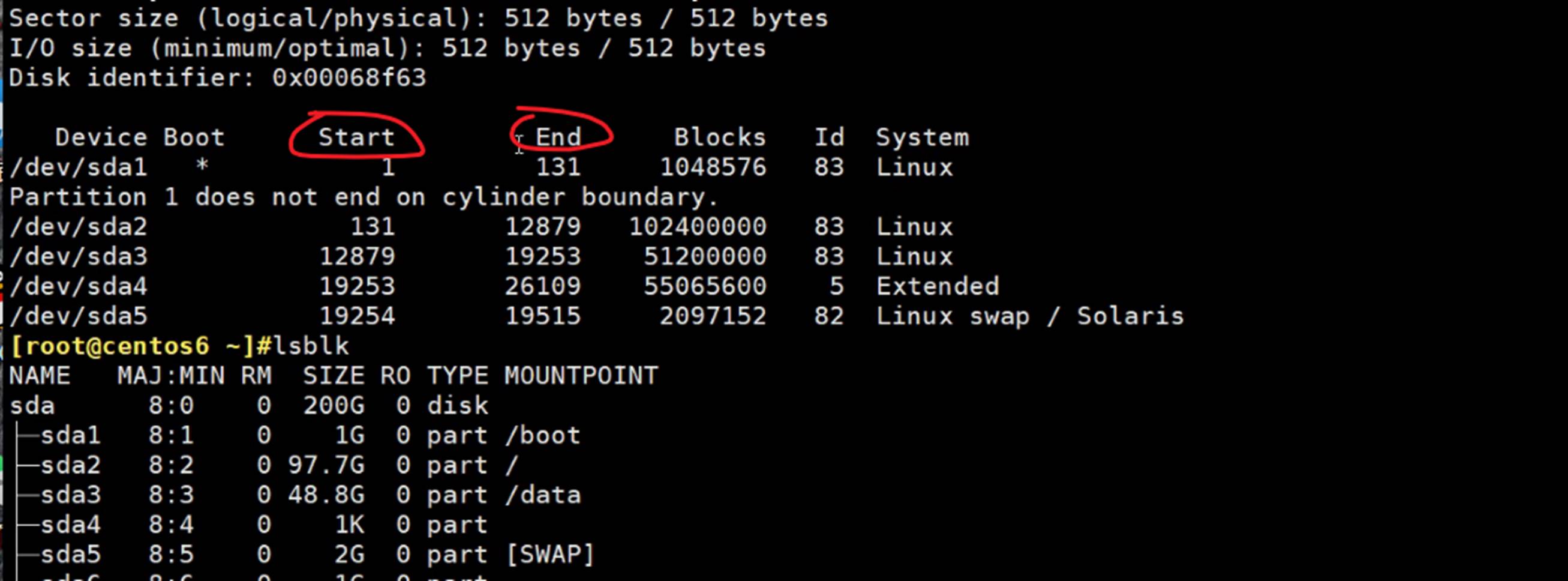Click the red-circled Start column header

click(356, 137)
